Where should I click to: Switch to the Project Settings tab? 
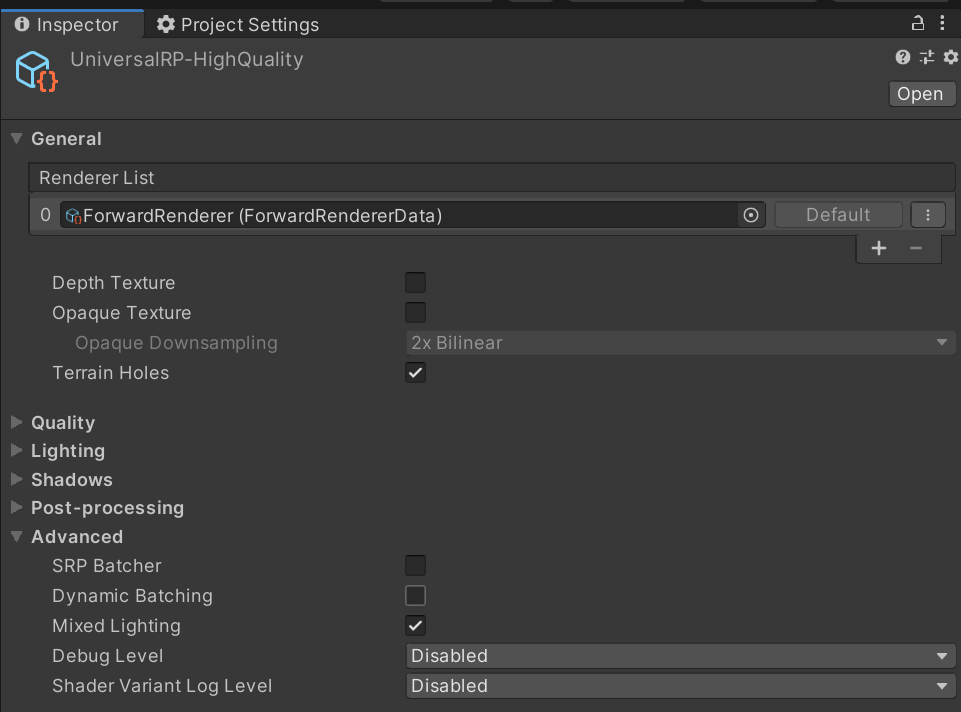point(238,24)
